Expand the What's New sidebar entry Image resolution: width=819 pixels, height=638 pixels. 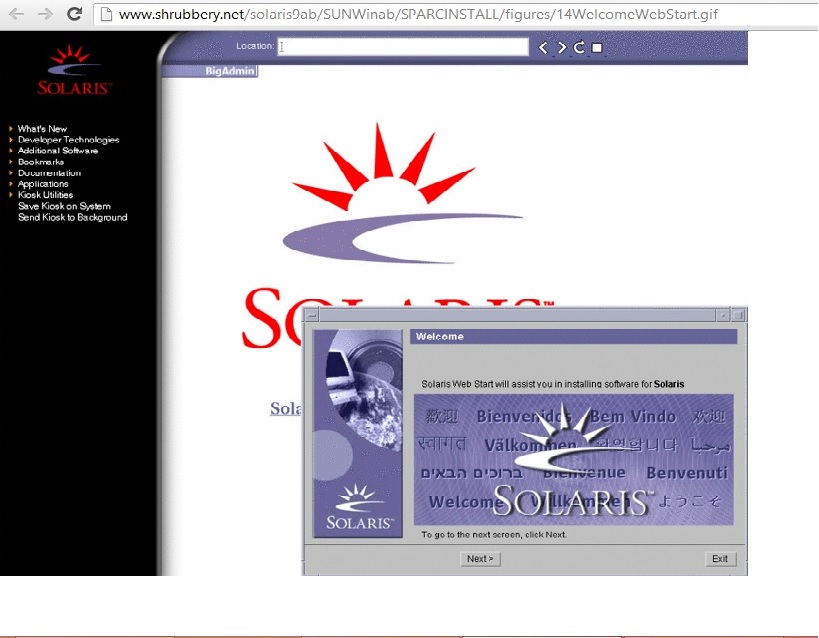tap(42, 128)
